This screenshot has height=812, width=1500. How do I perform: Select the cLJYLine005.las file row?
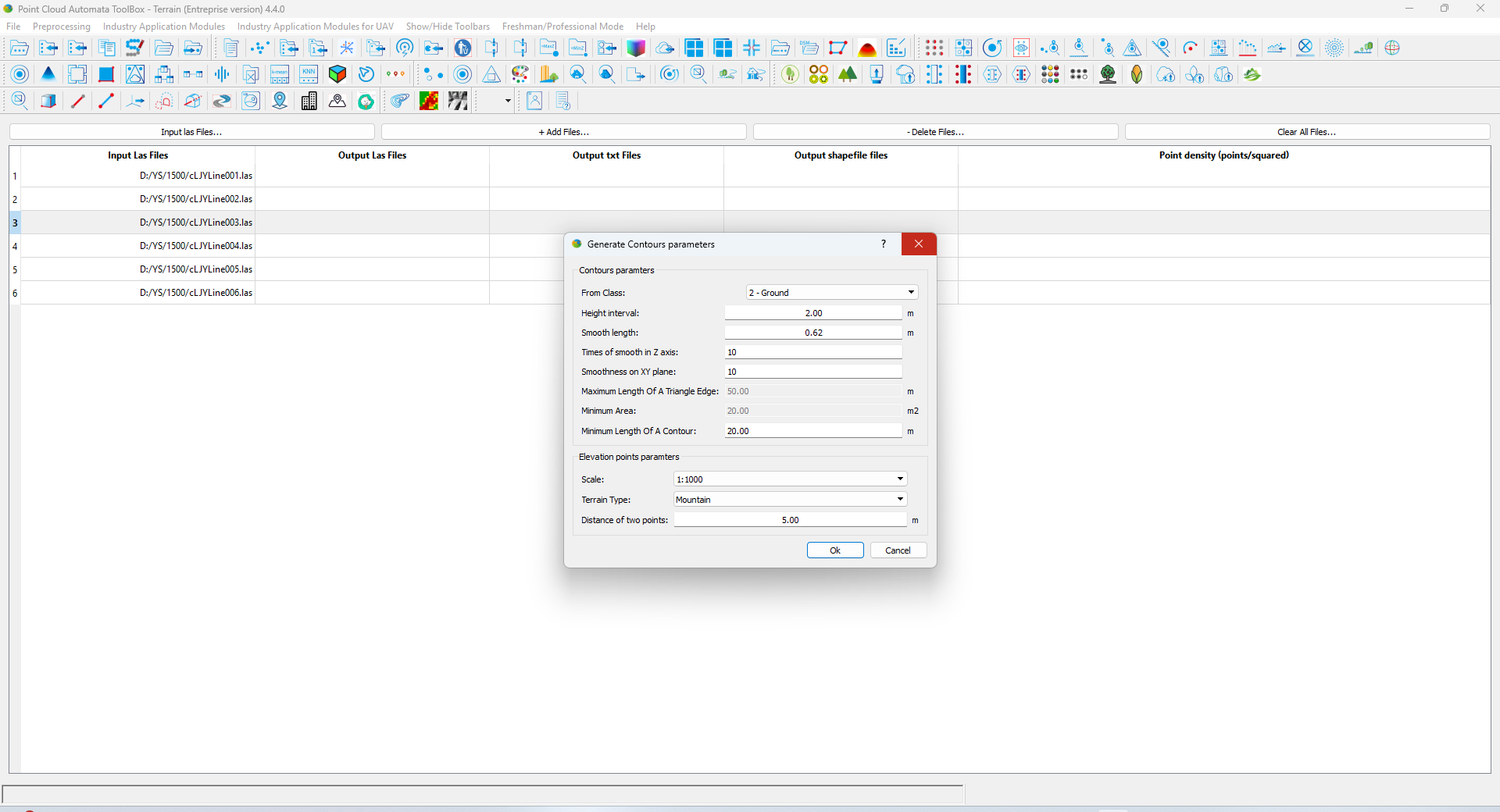click(196, 269)
